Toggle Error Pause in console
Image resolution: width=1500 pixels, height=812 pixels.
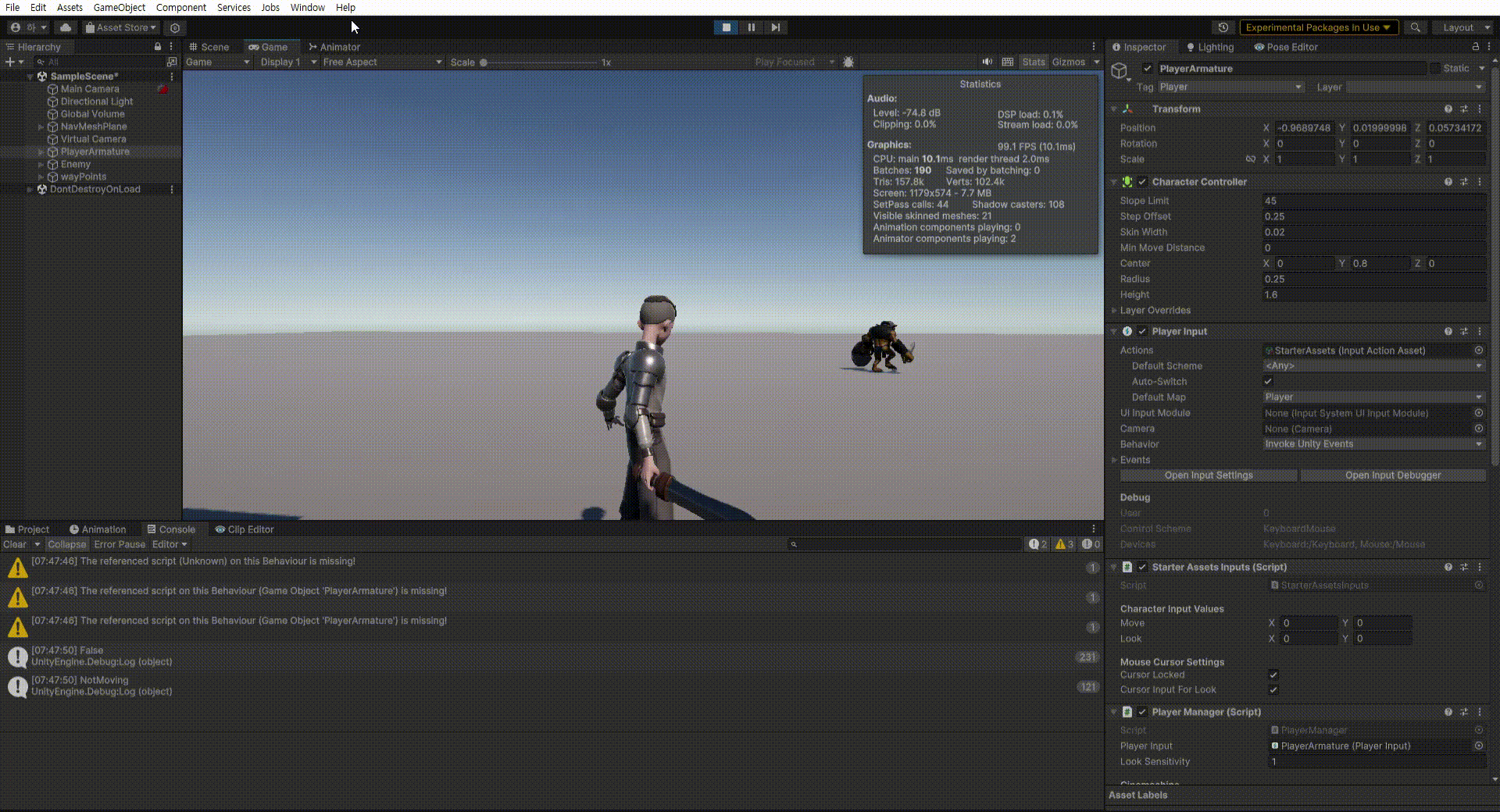(120, 544)
